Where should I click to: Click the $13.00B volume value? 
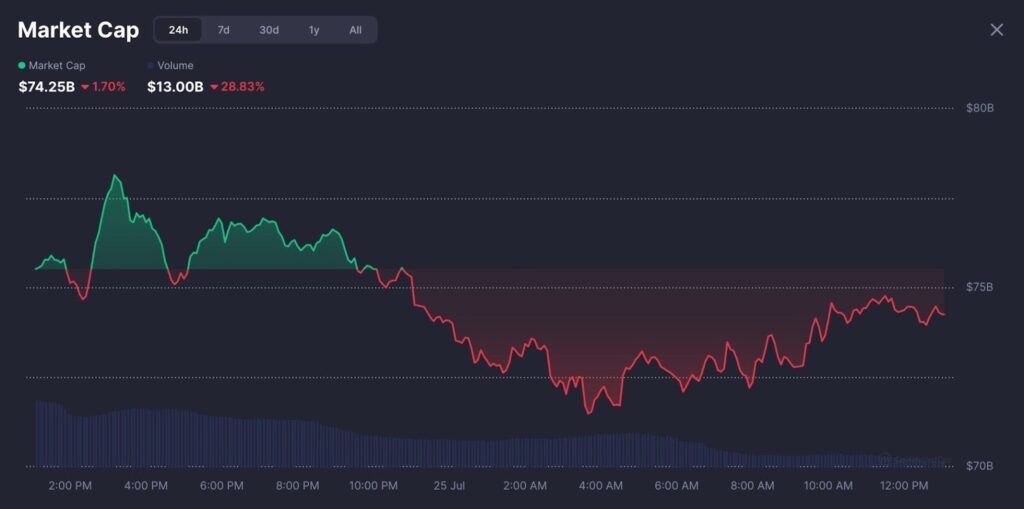pyautogui.click(x=175, y=86)
